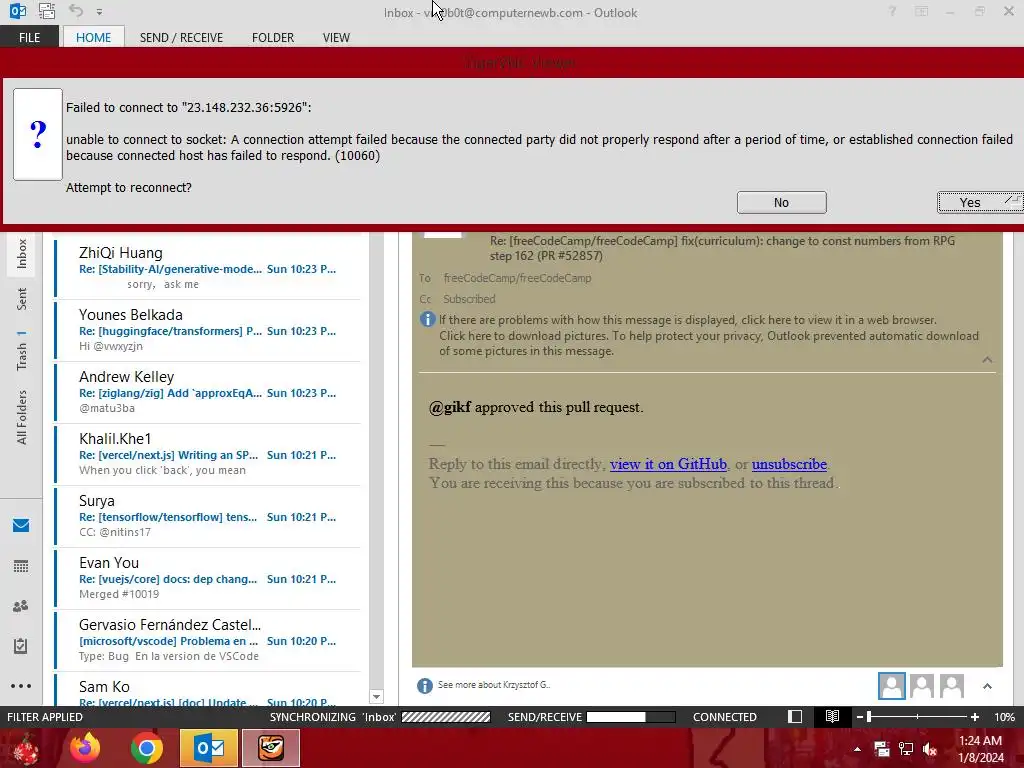The image size is (1024, 768).
Task: Launch Firefox from the taskbar
Action: click(x=85, y=748)
